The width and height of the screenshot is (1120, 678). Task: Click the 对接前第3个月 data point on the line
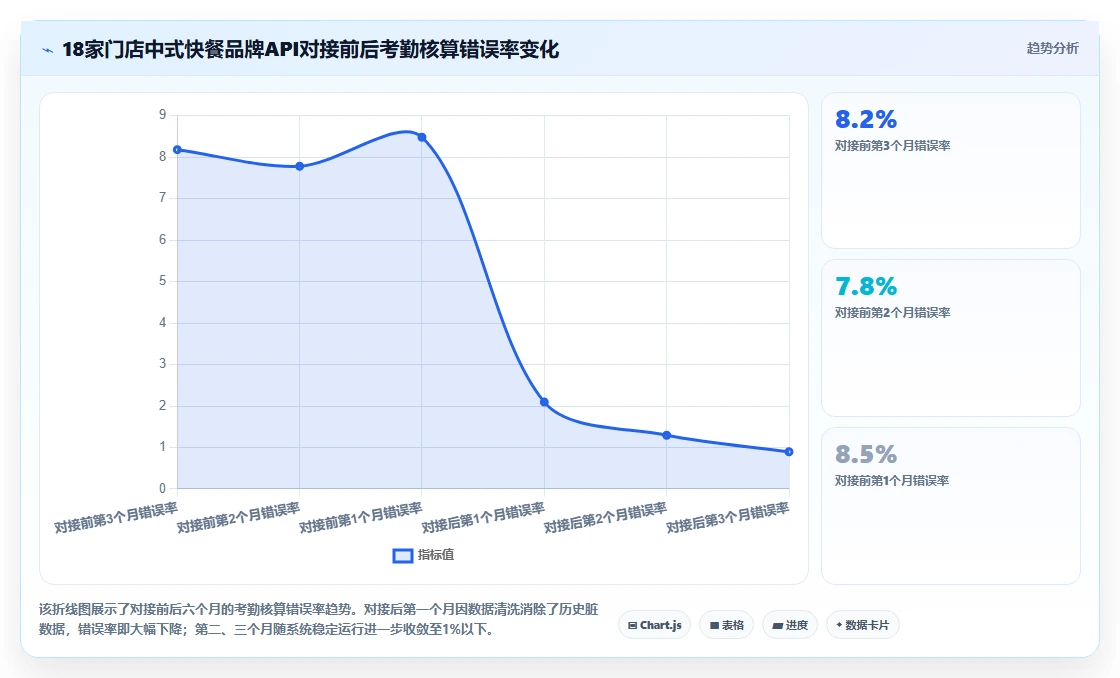point(177,149)
